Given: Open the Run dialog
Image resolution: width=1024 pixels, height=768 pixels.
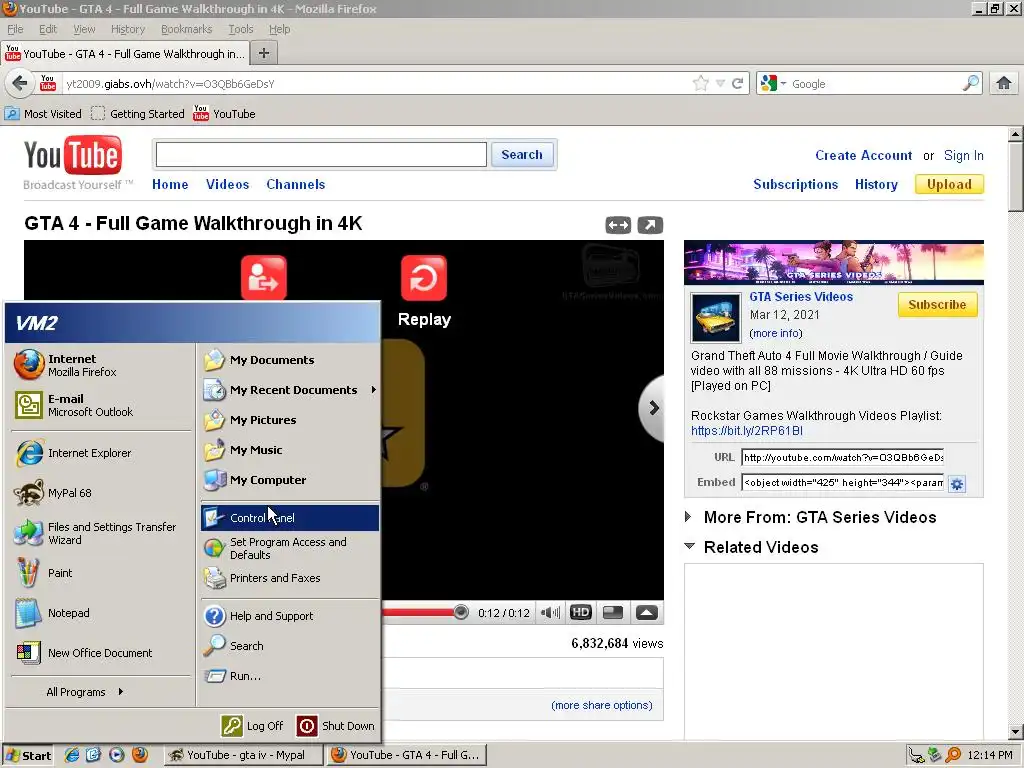Looking at the screenshot, I should pos(289,676).
